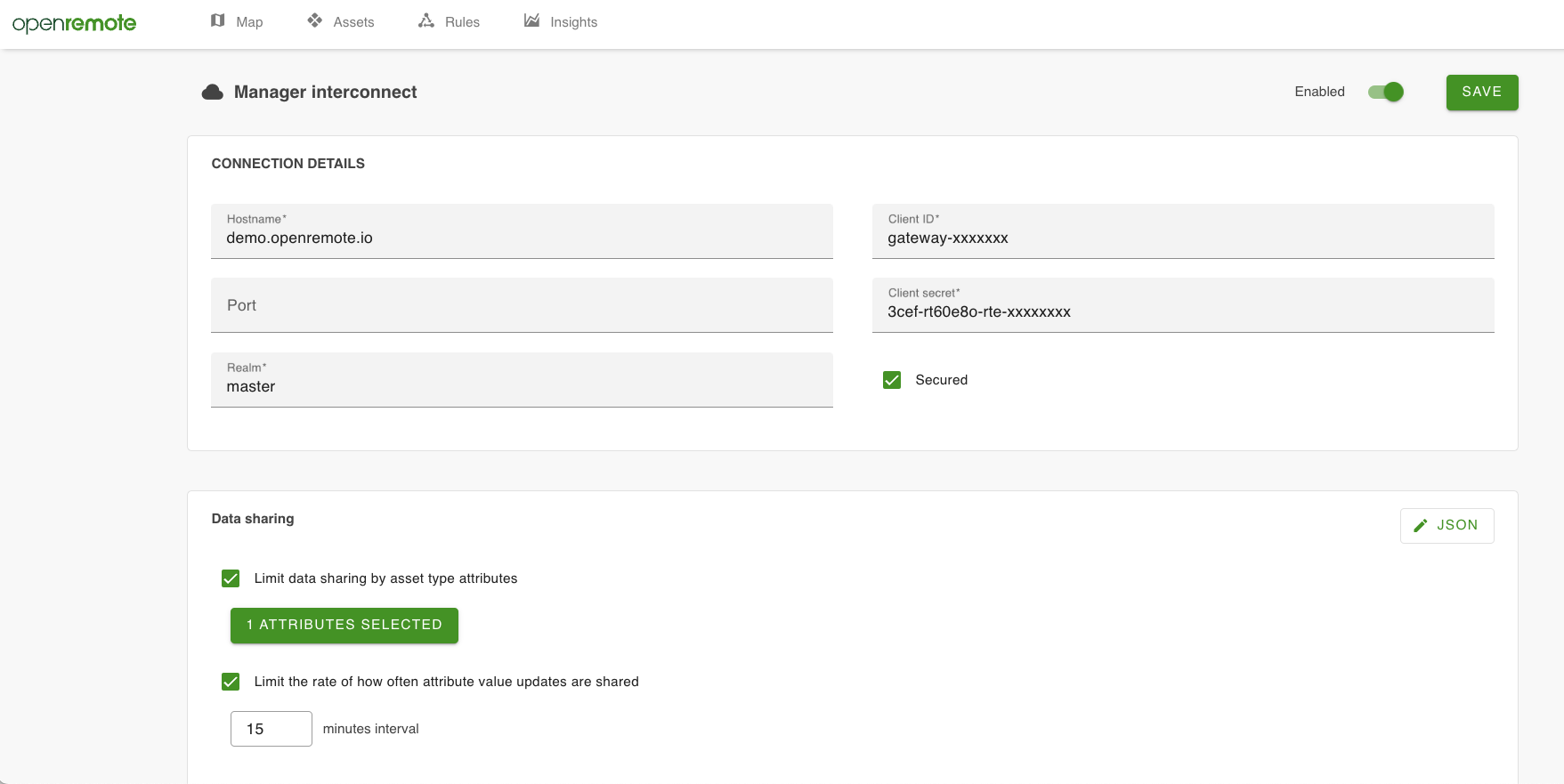Image resolution: width=1564 pixels, height=784 pixels.
Task: Focus the Hostname input field
Action: 522,238
